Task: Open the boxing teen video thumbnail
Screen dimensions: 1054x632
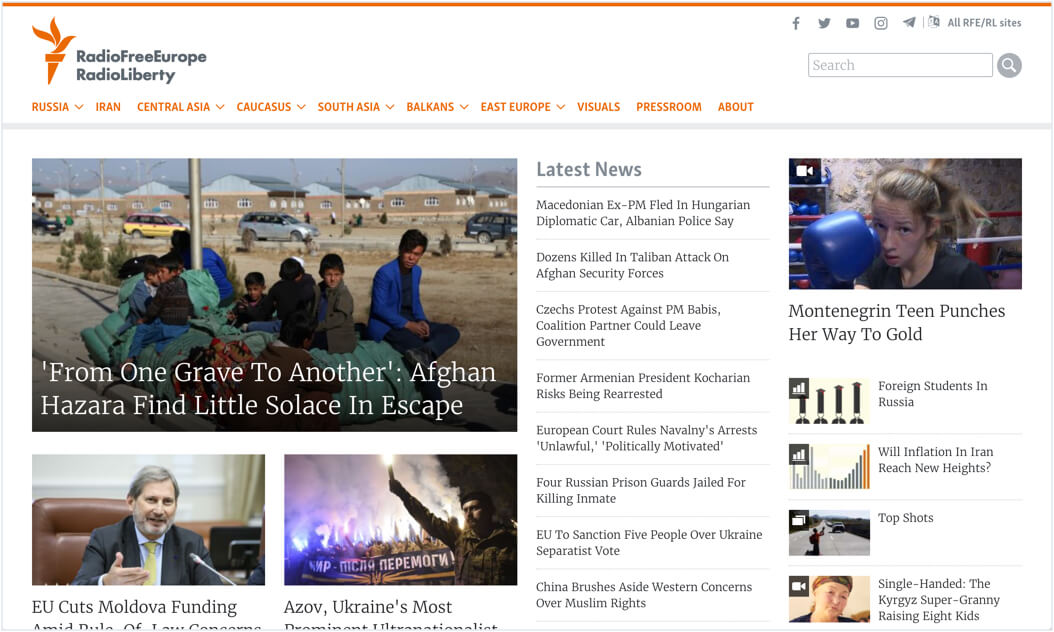Action: tap(905, 224)
